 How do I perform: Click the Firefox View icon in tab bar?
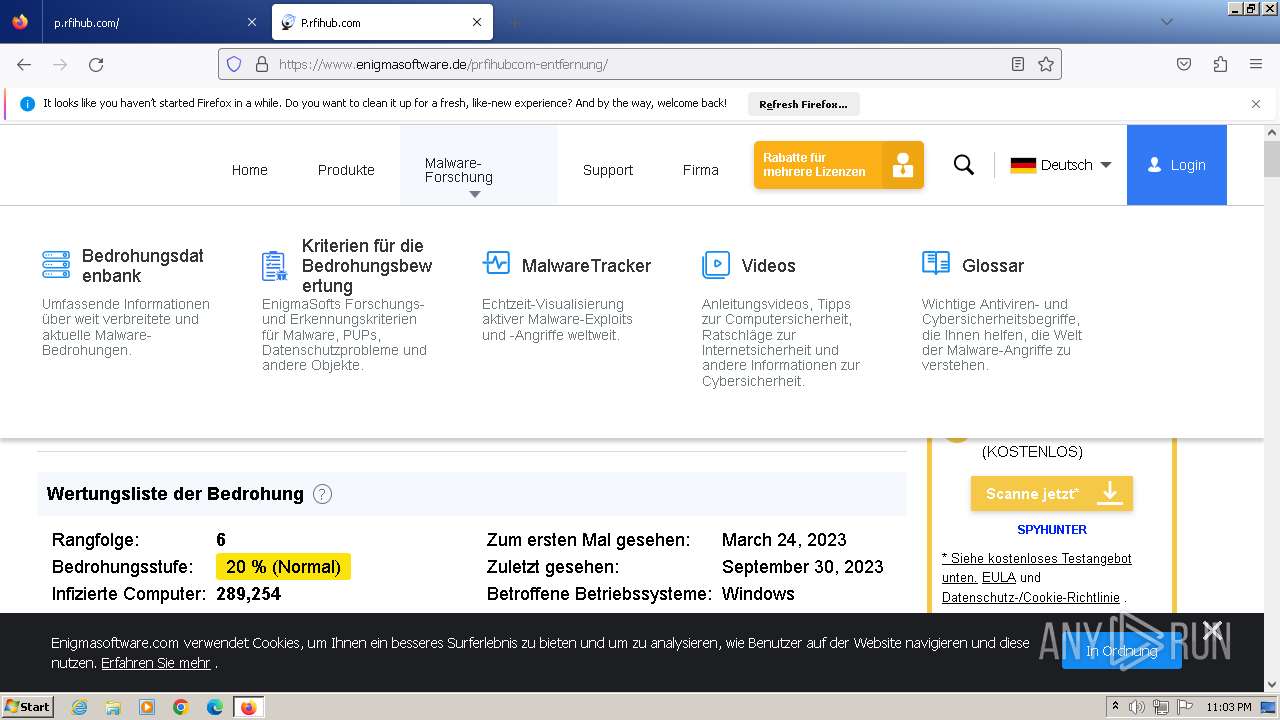click(20, 22)
